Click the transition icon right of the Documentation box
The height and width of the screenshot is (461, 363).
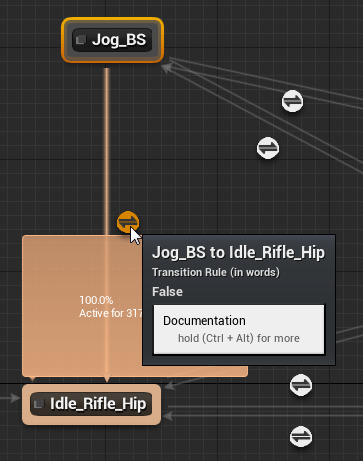[301, 385]
